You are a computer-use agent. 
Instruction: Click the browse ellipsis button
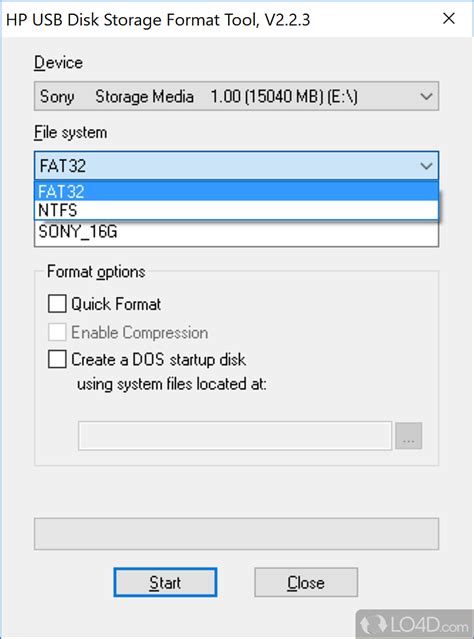coord(408,436)
